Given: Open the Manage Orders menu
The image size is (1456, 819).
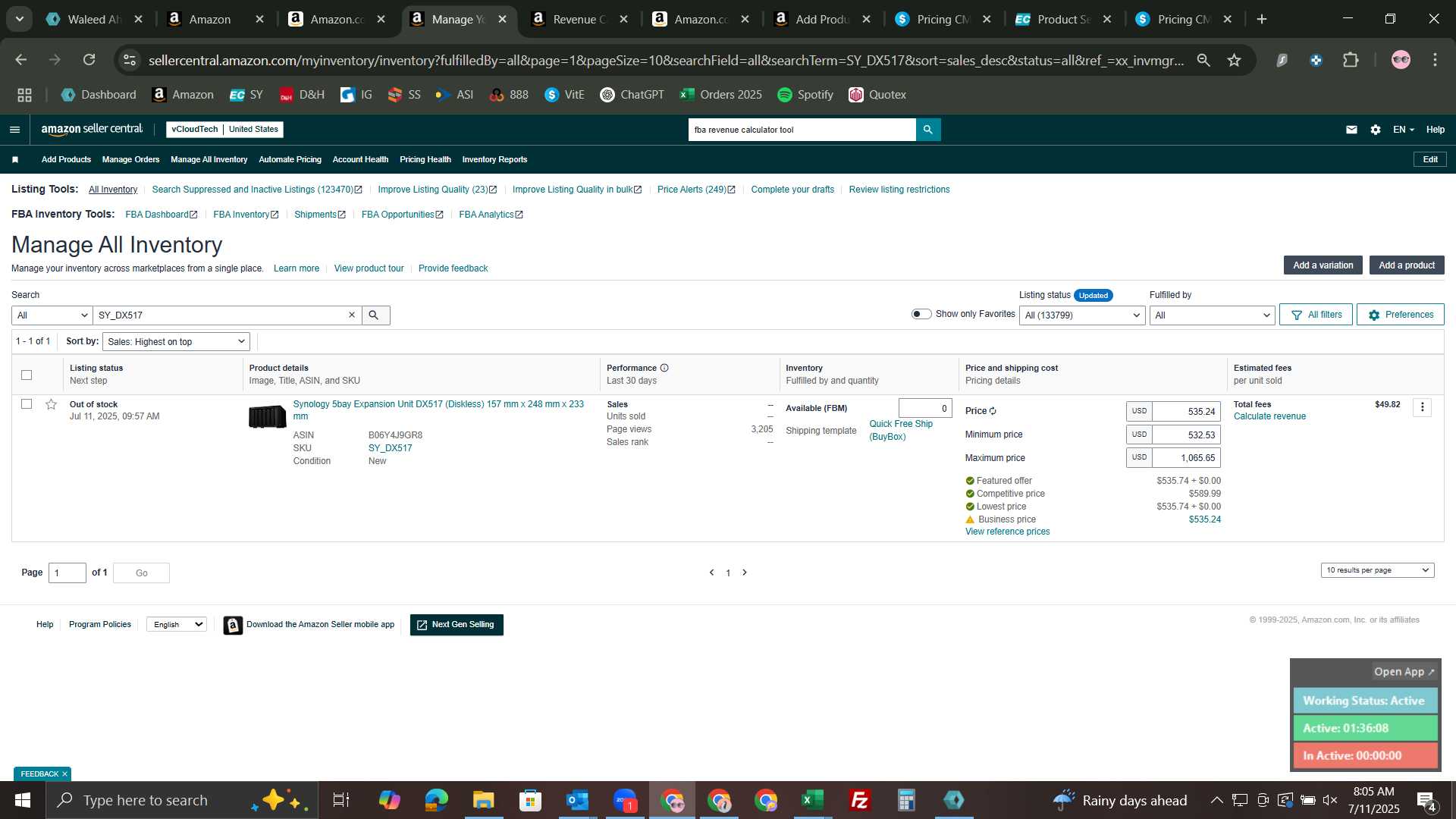Looking at the screenshot, I should pyautogui.click(x=130, y=159).
